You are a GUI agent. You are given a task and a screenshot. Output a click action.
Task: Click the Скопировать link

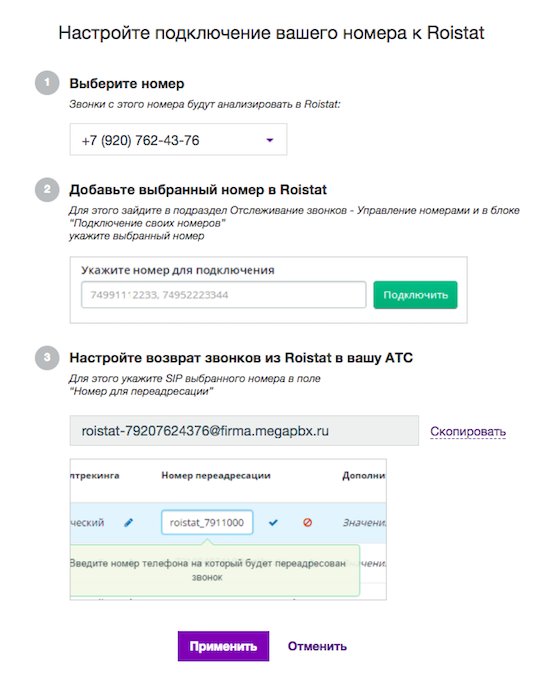[468, 432]
